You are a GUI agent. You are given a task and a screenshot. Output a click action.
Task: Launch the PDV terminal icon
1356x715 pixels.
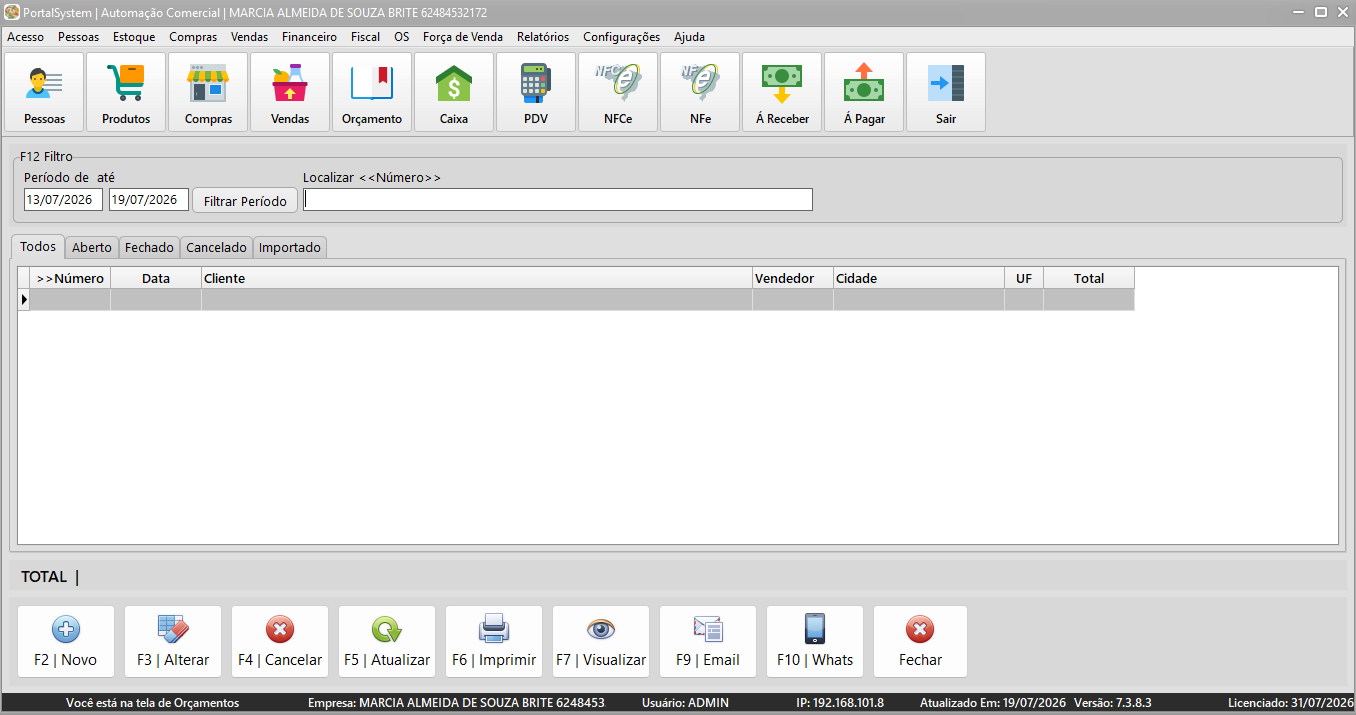coord(536,92)
